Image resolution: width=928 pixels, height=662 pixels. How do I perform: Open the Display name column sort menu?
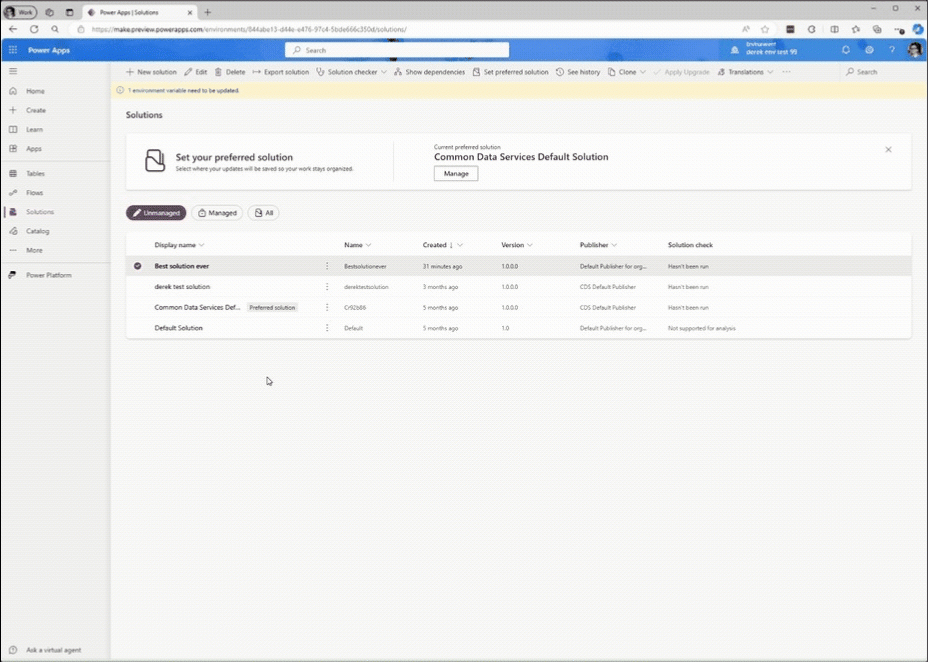tap(179, 245)
